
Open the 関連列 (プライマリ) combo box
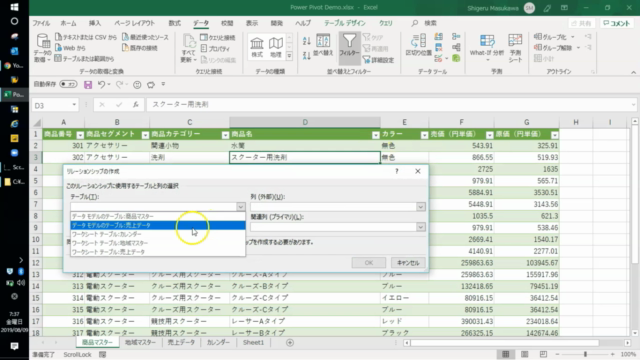coord(338,227)
